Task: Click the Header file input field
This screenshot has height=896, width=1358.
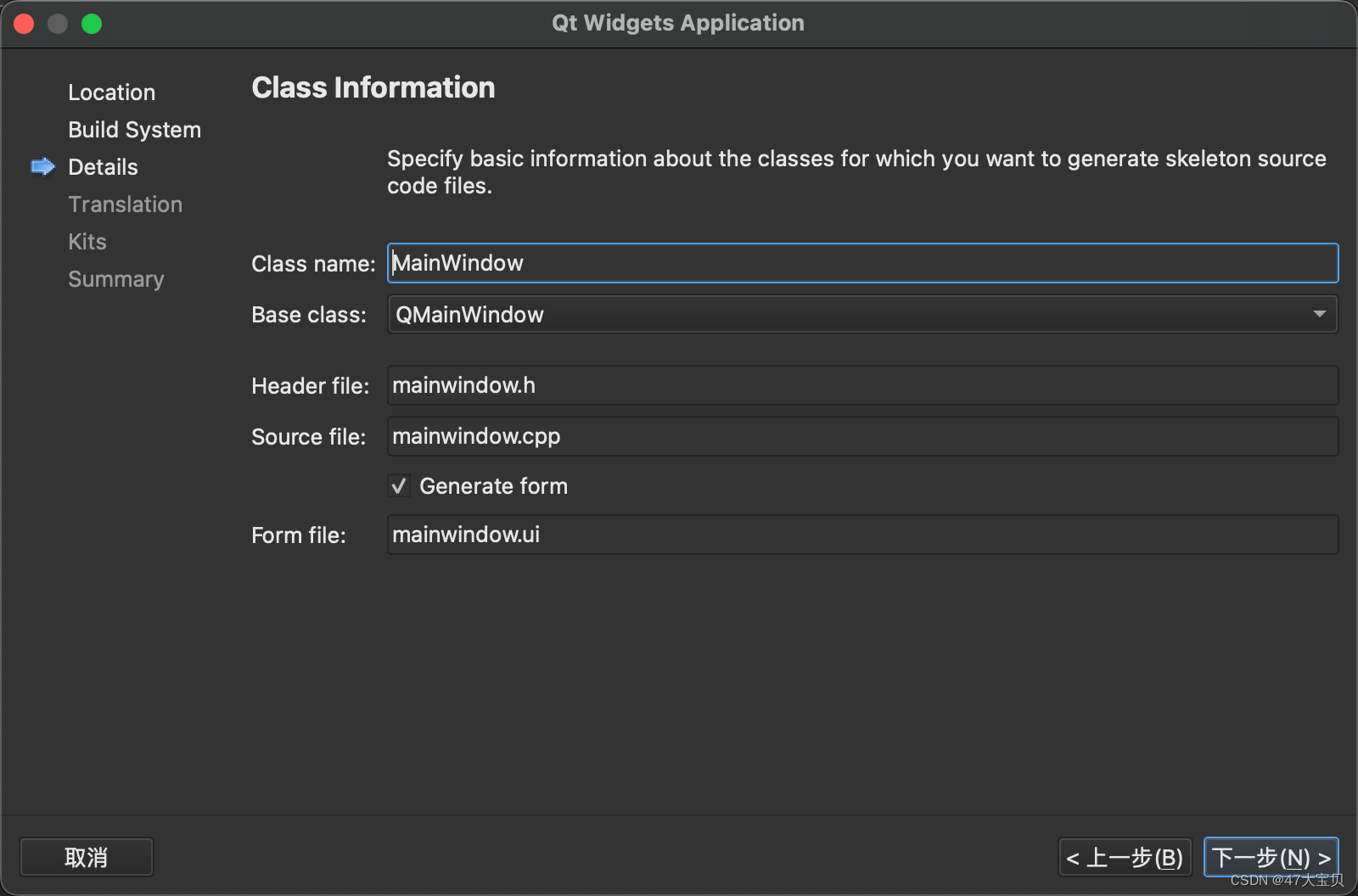Action: click(862, 385)
